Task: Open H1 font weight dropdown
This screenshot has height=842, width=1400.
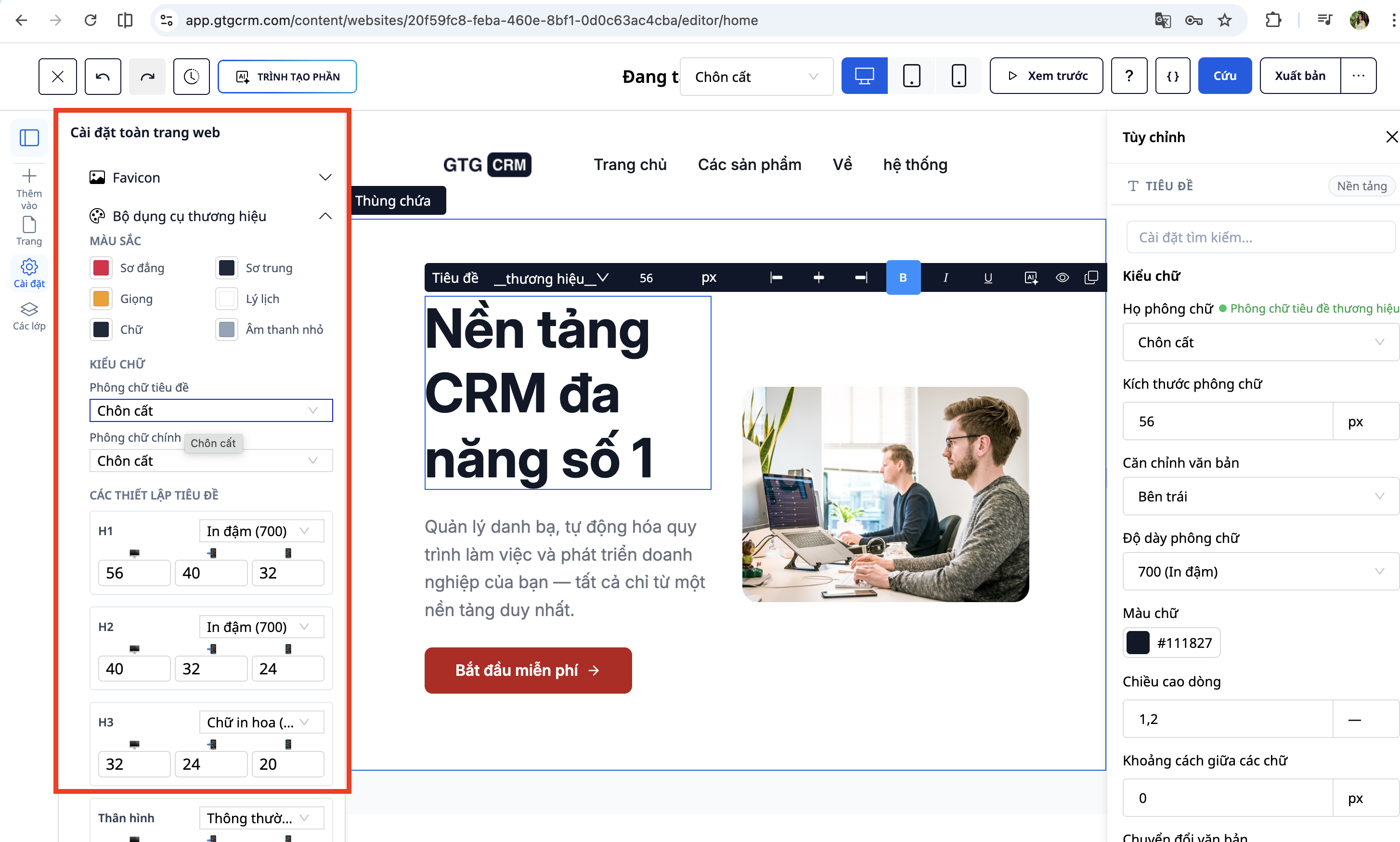Action: point(261,530)
